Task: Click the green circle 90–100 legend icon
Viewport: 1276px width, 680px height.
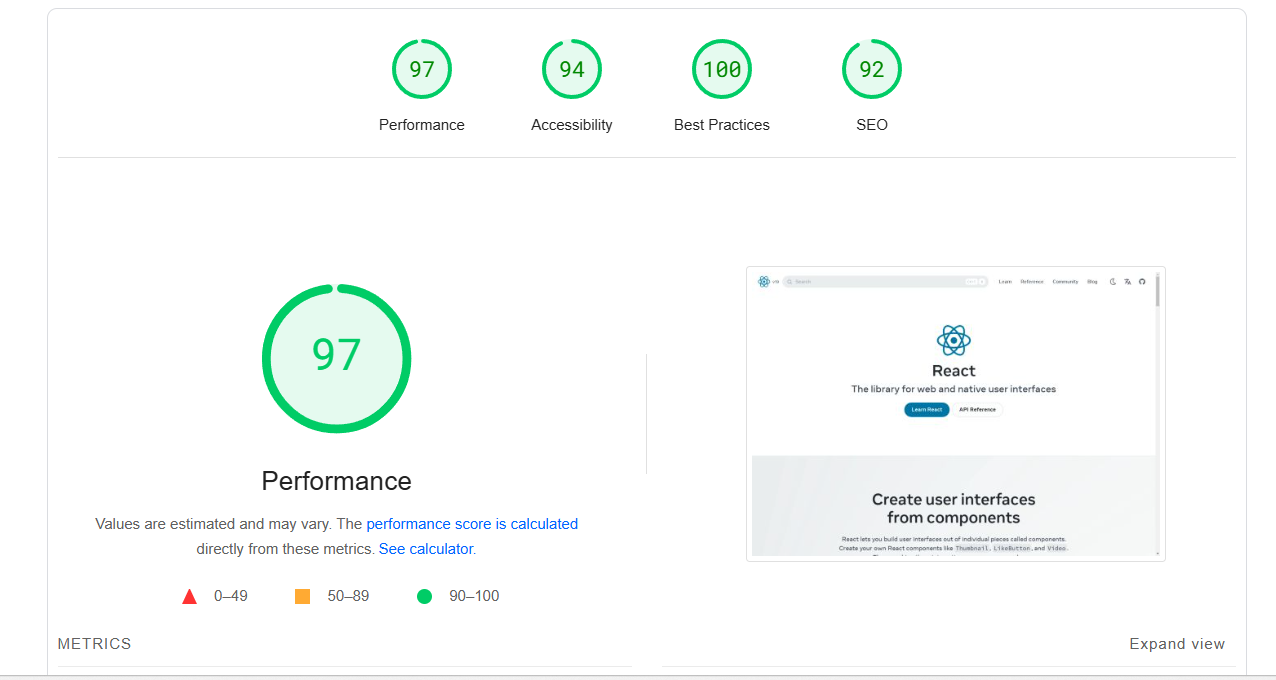Action: (424, 597)
